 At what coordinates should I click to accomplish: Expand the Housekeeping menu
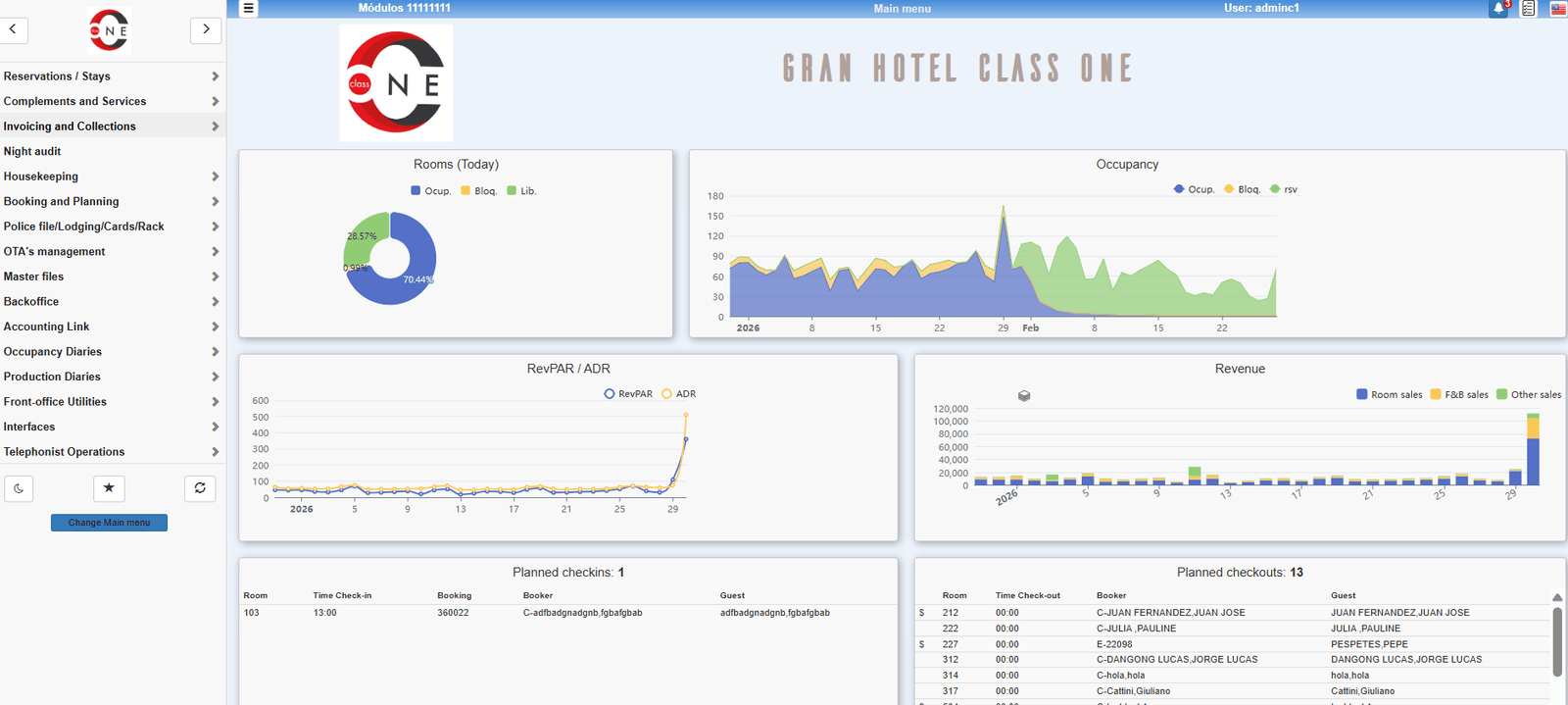[x=113, y=176]
